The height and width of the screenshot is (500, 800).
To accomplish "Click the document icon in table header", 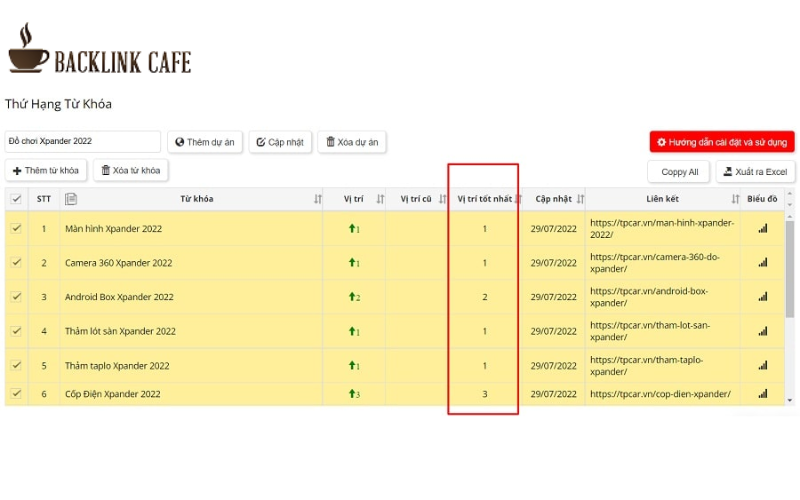I will [71, 199].
